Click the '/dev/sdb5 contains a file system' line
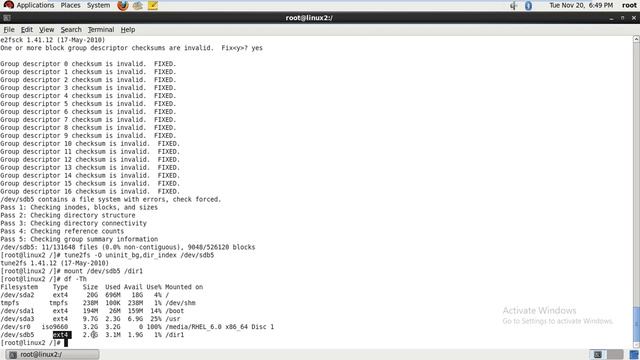The width and height of the screenshot is (640, 360). 111,200
